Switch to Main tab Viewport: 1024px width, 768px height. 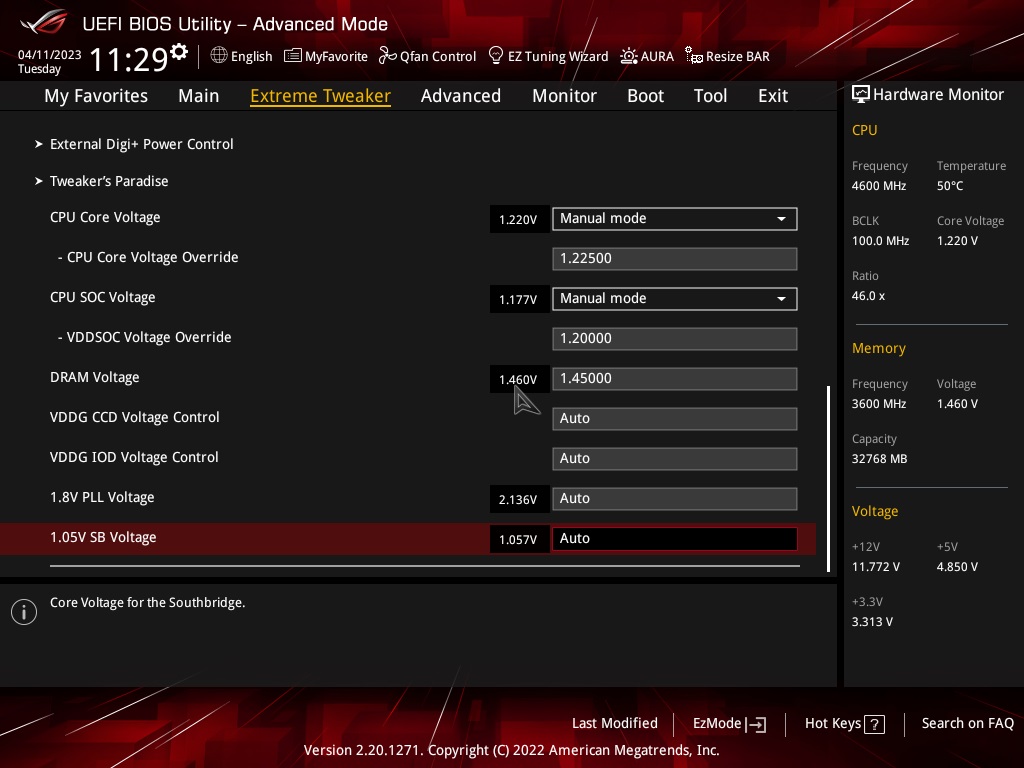tap(199, 96)
